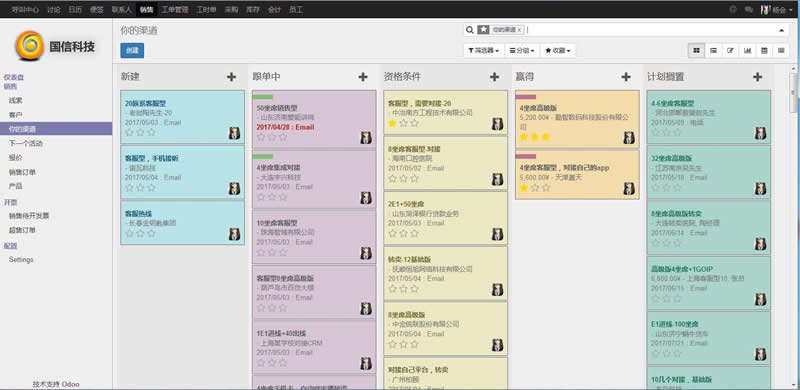Add a card in the 计划搁置 column

point(758,77)
